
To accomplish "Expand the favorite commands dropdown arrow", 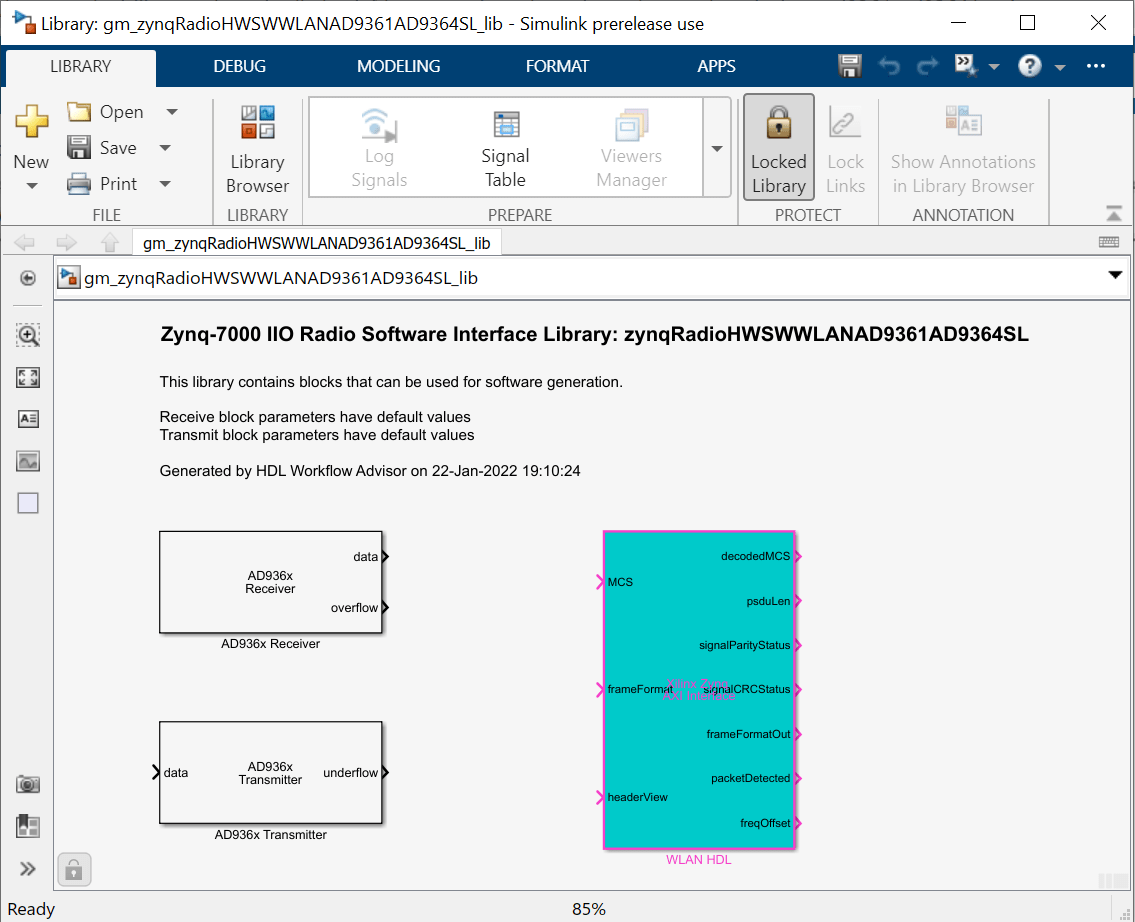I will 994,67.
